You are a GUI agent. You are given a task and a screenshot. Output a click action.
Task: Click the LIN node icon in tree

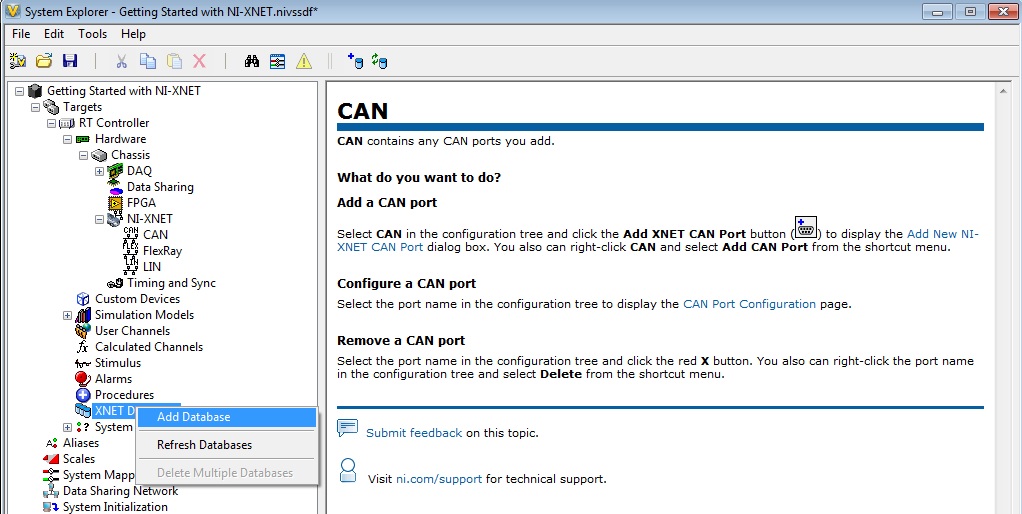(131, 266)
